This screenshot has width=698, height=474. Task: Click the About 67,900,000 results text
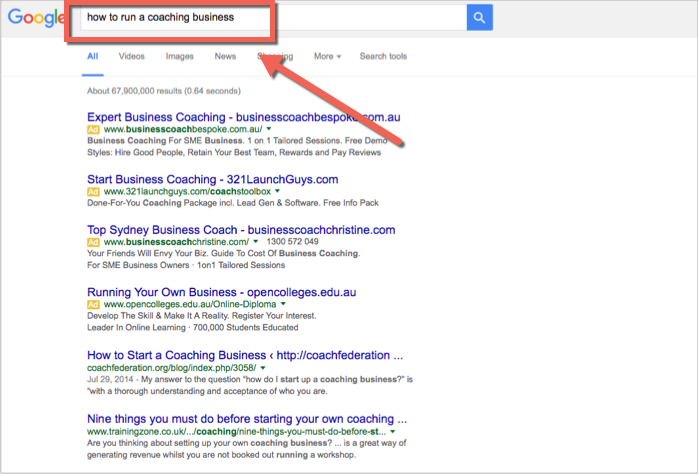coord(164,91)
